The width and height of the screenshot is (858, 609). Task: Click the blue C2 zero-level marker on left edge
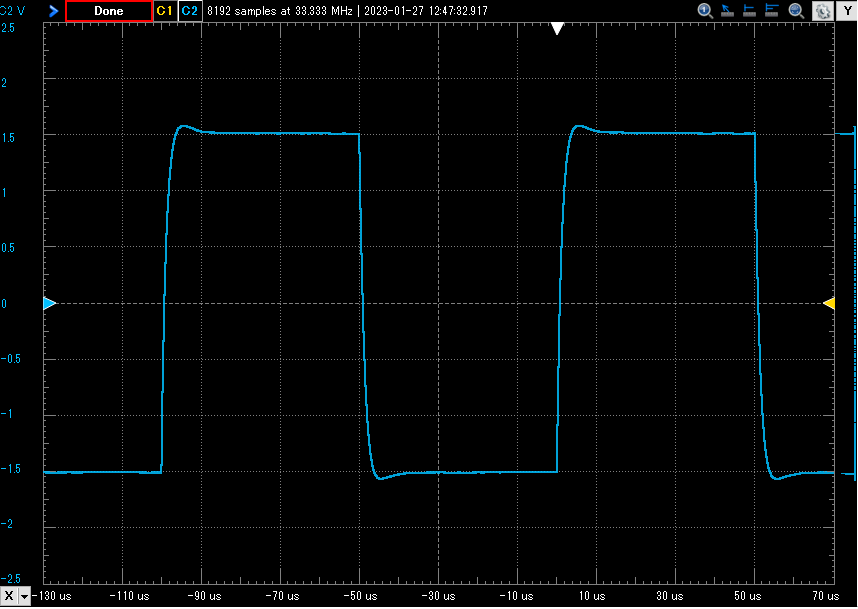pos(49,303)
